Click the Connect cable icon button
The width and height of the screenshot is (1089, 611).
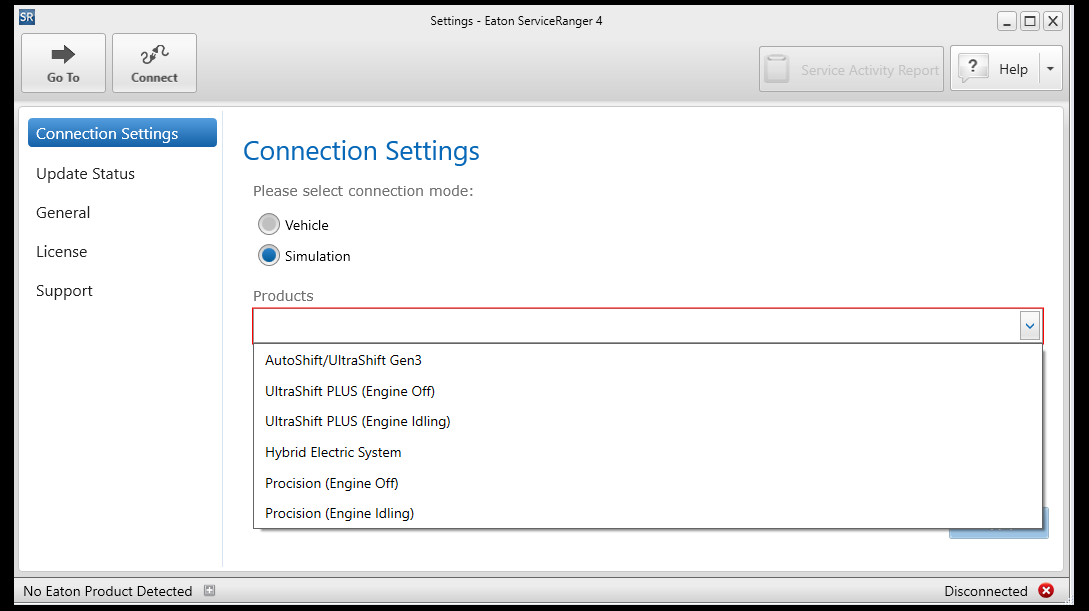(x=154, y=63)
